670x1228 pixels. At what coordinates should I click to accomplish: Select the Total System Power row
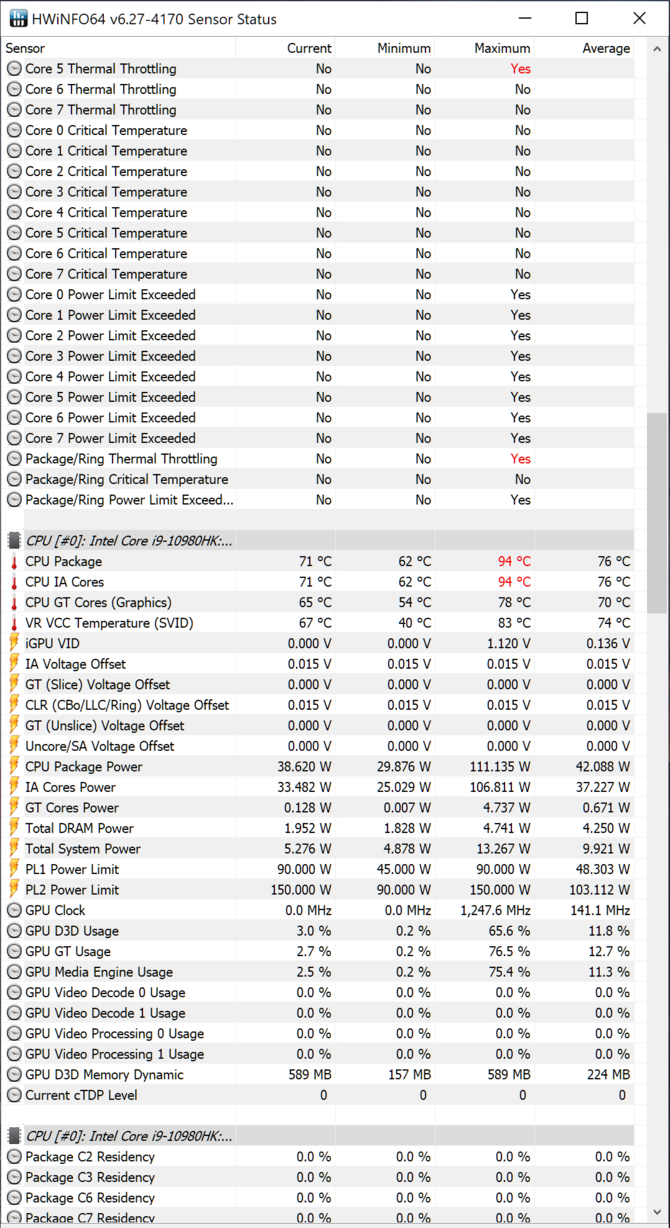point(318,849)
